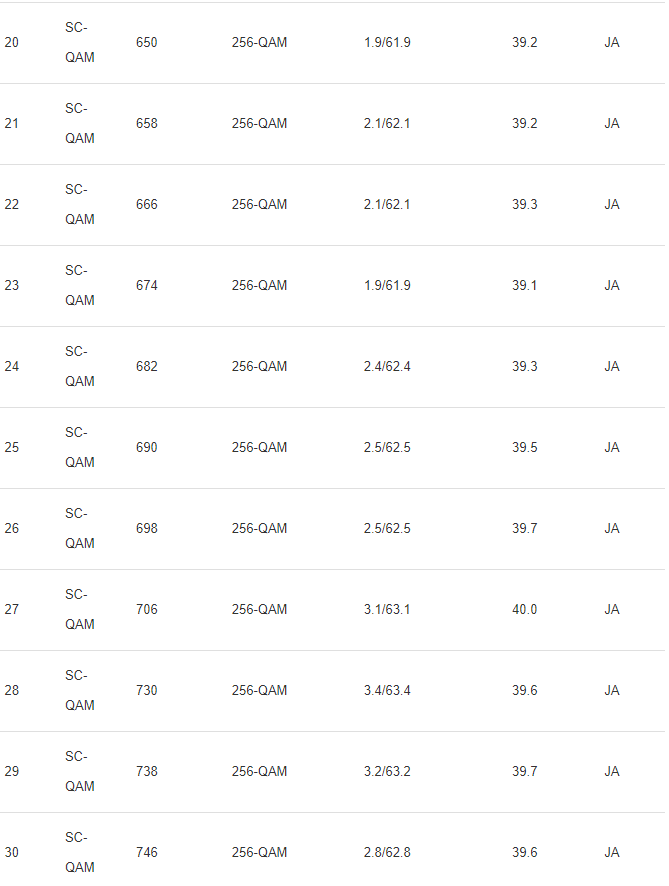The height and width of the screenshot is (886, 669).
Task: Select 256-QAM modulation in row 23
Action: tap(259, 285)
